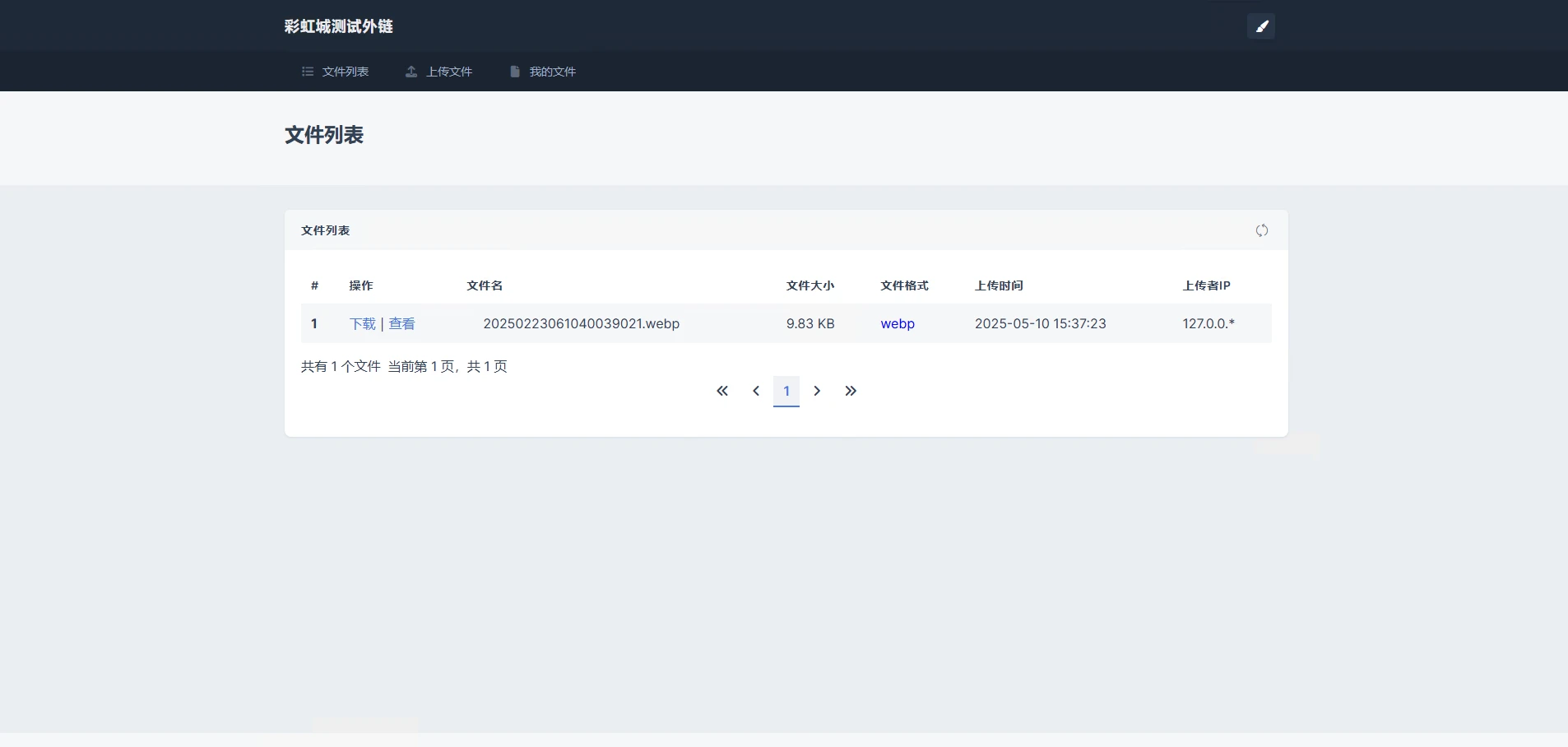The image size is (1568, 747).
Task: Click the 操作 column header
Action: point(361,285)
